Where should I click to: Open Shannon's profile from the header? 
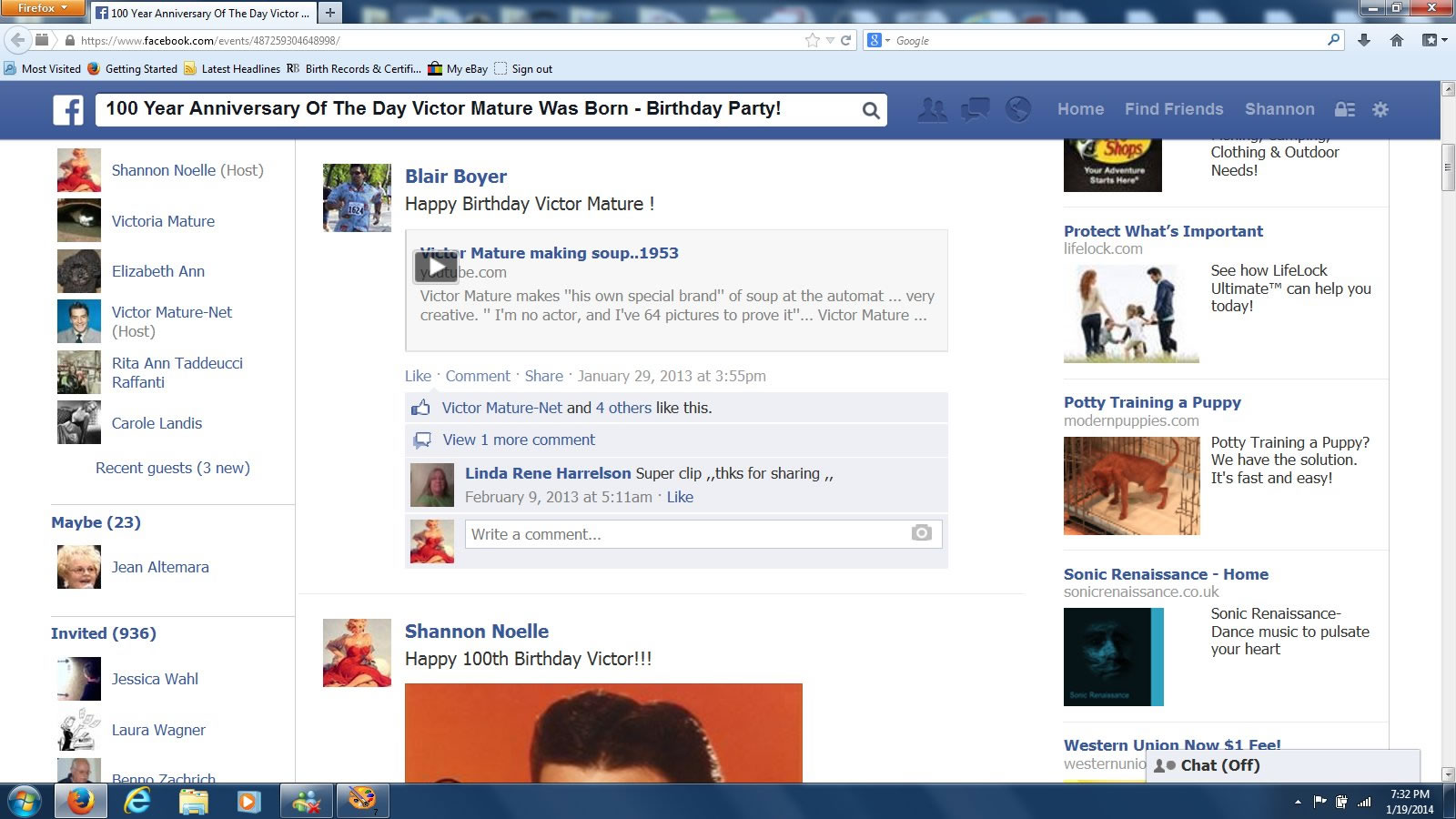(1279, 109)
